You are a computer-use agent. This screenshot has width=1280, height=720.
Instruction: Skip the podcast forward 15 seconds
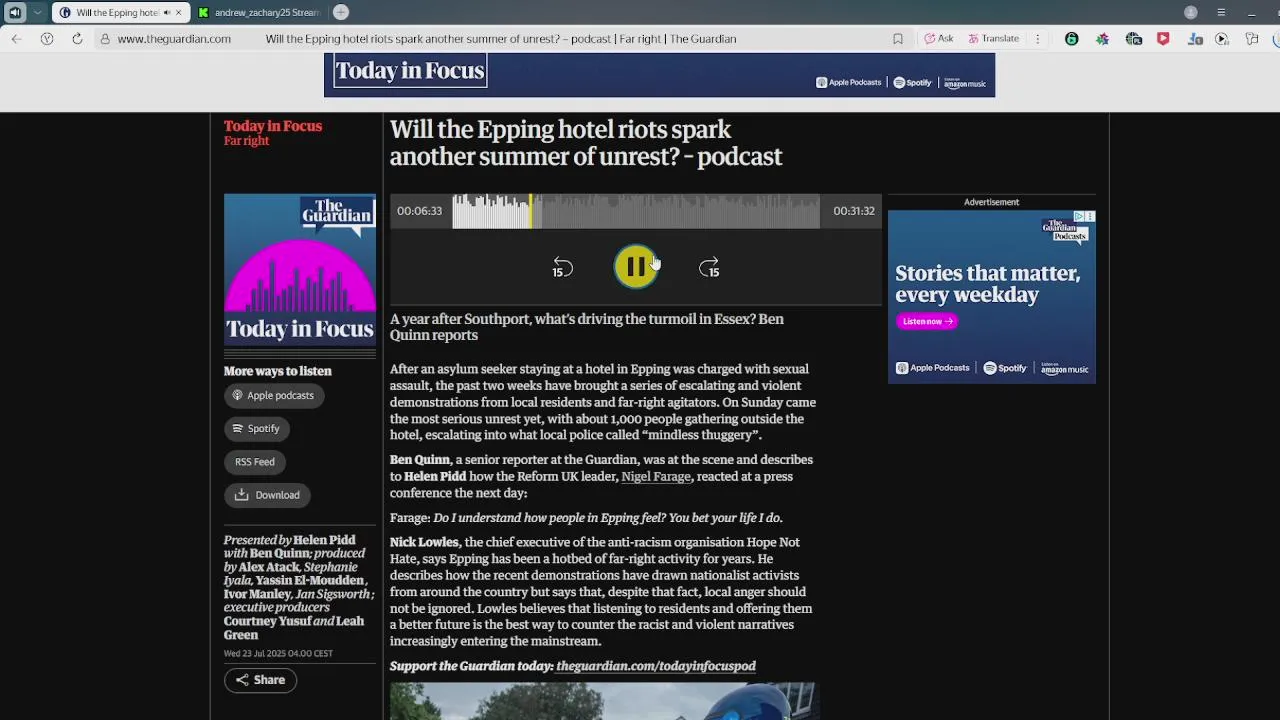[709, 267]
